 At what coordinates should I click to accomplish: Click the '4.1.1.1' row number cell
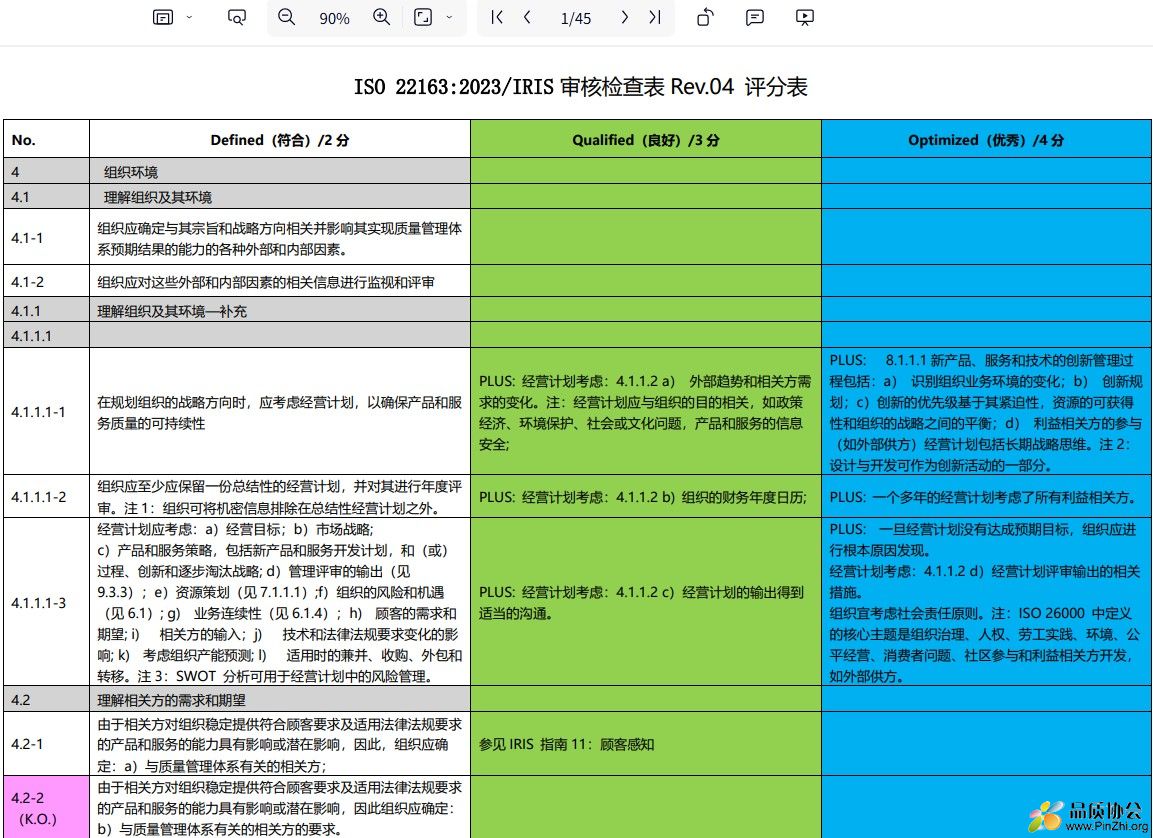pos(46,335)
